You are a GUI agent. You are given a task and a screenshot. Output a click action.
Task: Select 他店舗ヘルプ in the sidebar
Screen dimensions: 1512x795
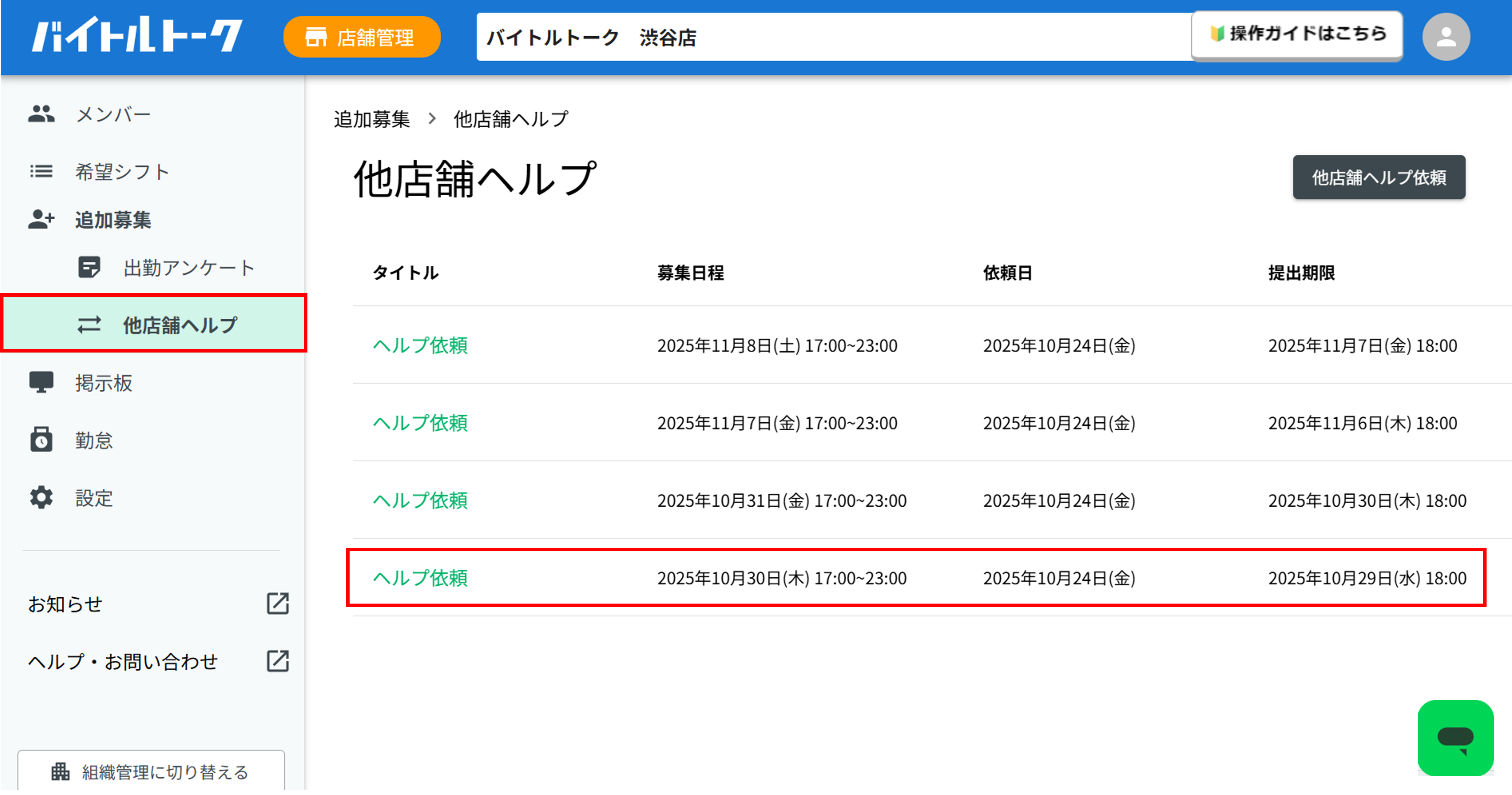pyautogui.click(x=154, y=324)
